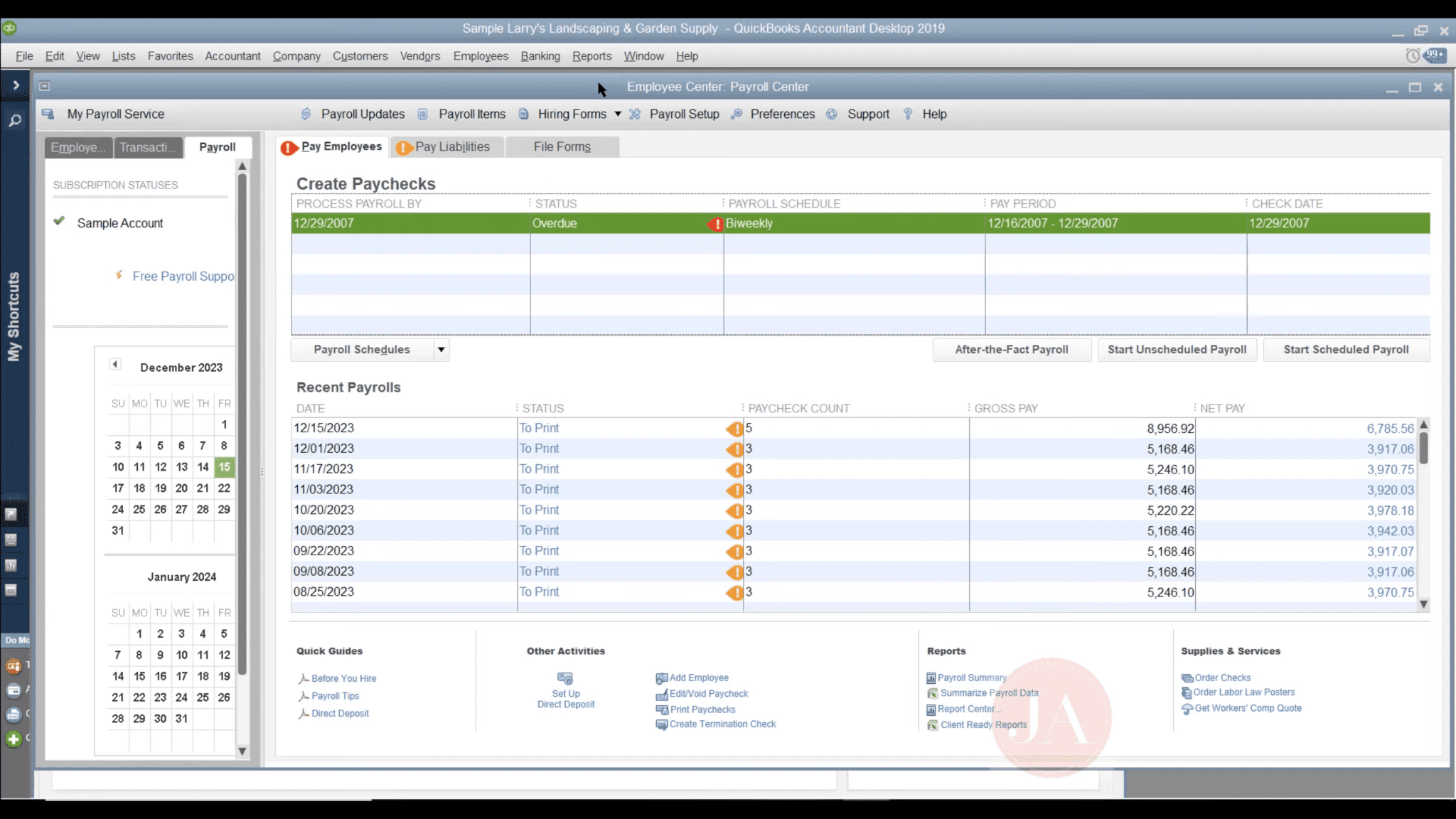Switch to the File Forms tab
Image resolution: width=1456 pixels, height=819 pixels.
click(562, 146)
